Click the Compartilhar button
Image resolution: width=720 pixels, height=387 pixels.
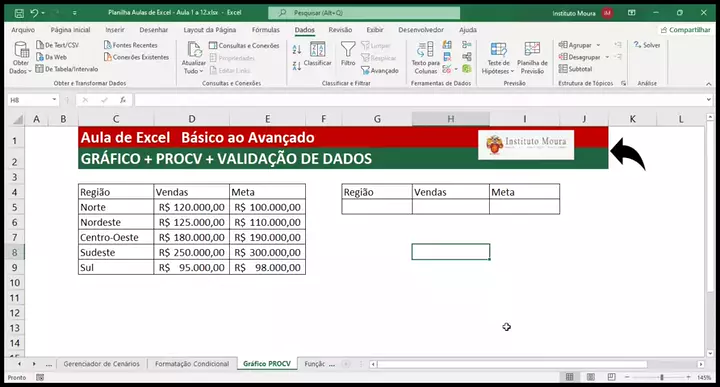pos(686,30)
